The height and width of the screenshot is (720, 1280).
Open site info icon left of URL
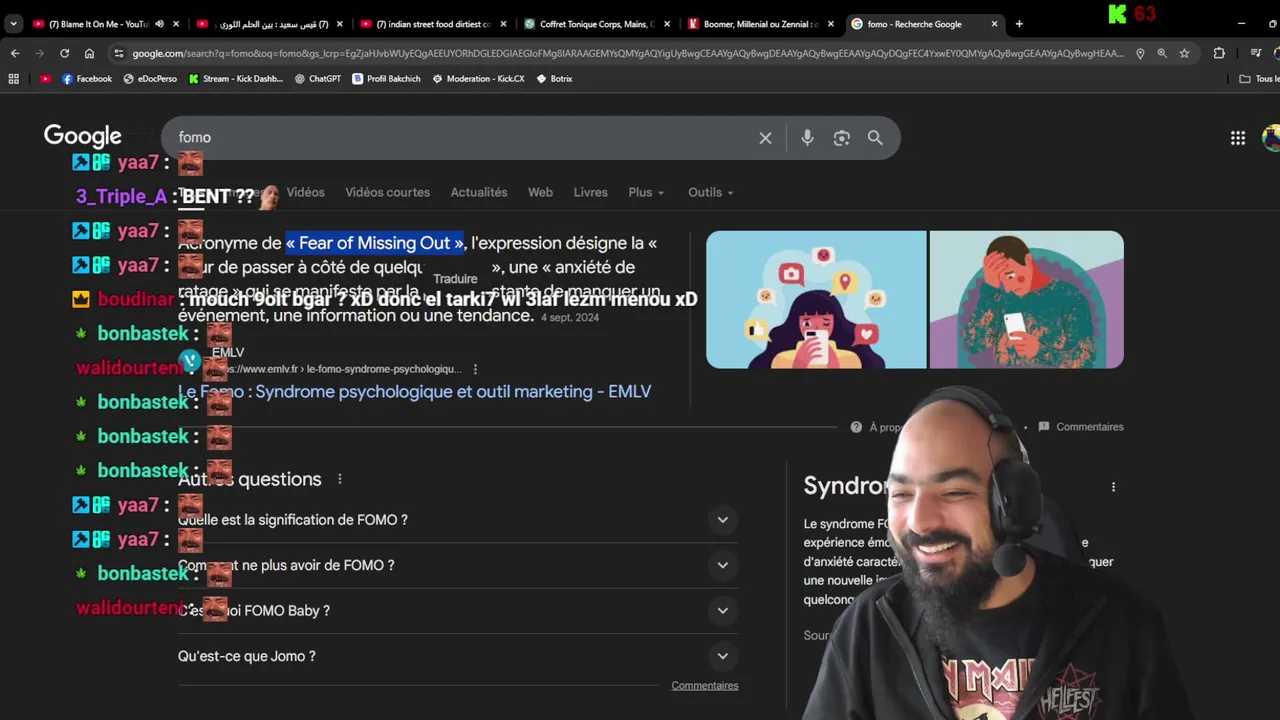(119, 53)
